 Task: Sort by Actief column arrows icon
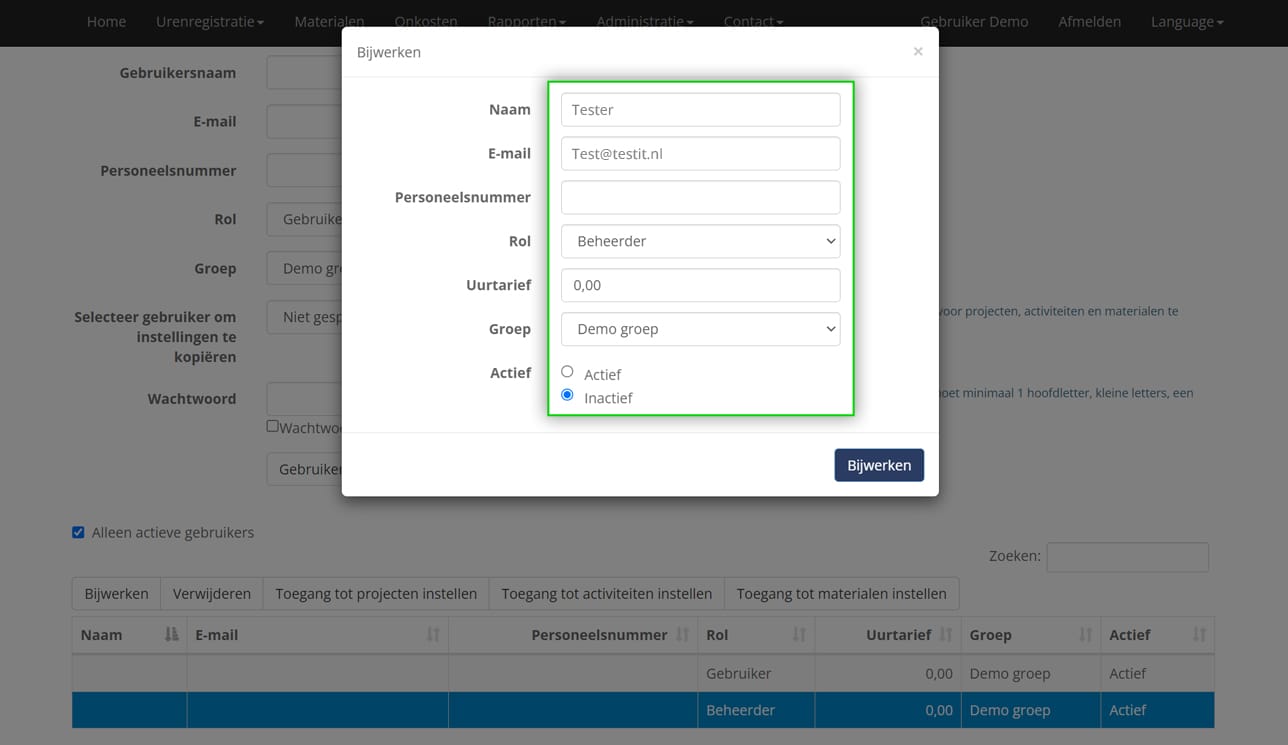coord(1199,635)
